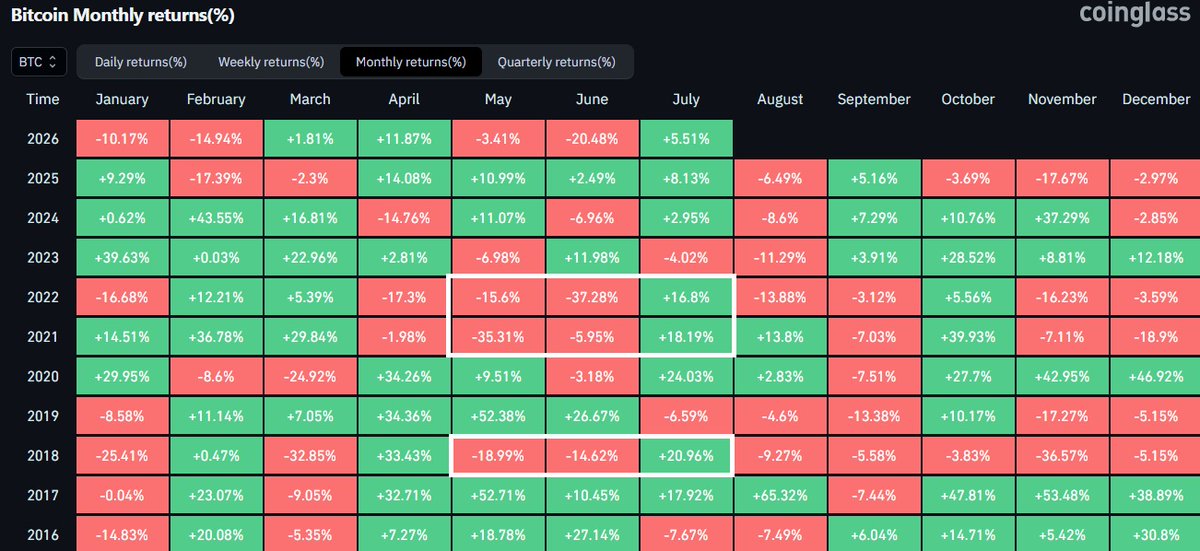The width and height of the screenshot is (1200, 551).
Task: Click the November column header
Action: [1062, 99]
